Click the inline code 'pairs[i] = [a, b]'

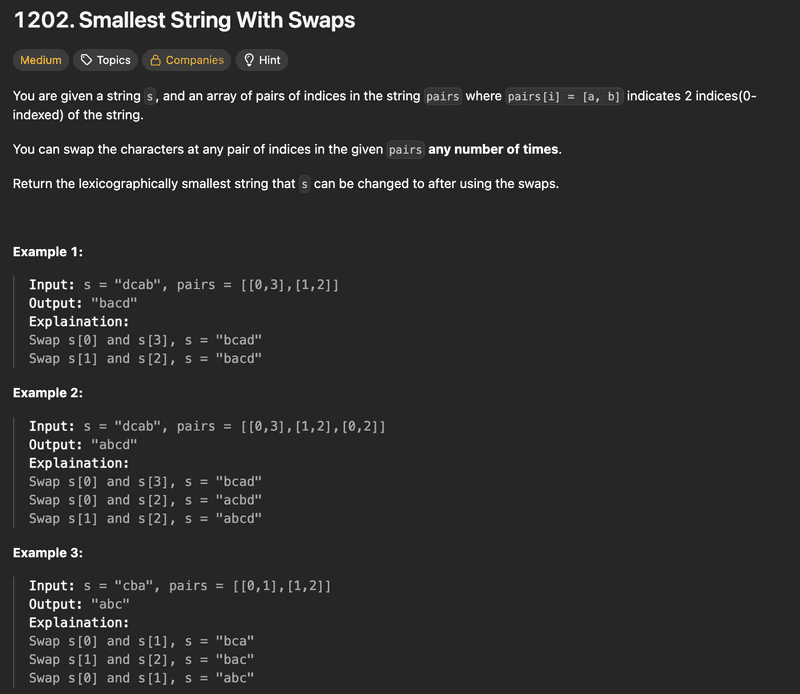(563, 97)
